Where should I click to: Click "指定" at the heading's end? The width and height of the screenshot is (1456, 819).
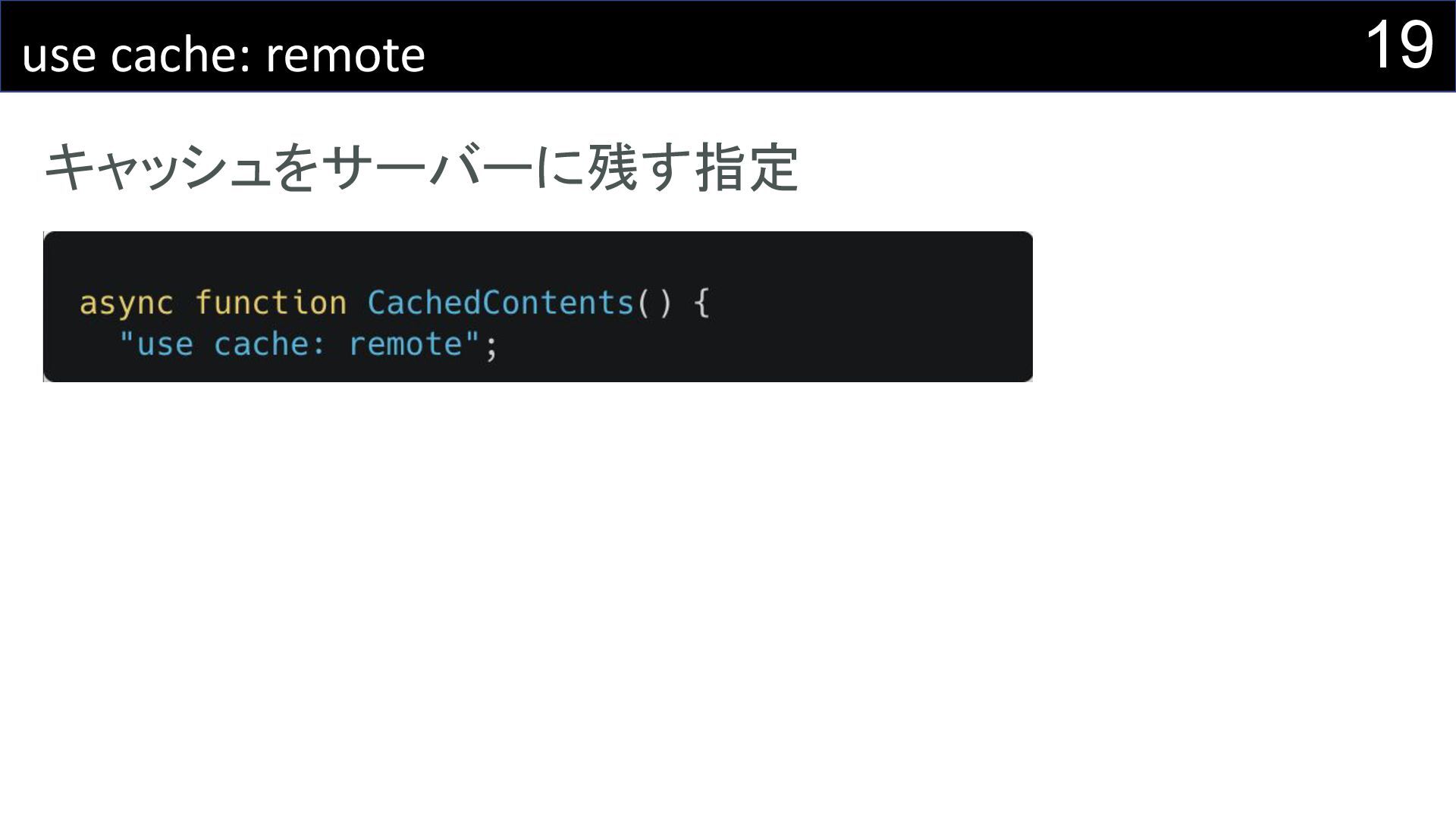747,168
